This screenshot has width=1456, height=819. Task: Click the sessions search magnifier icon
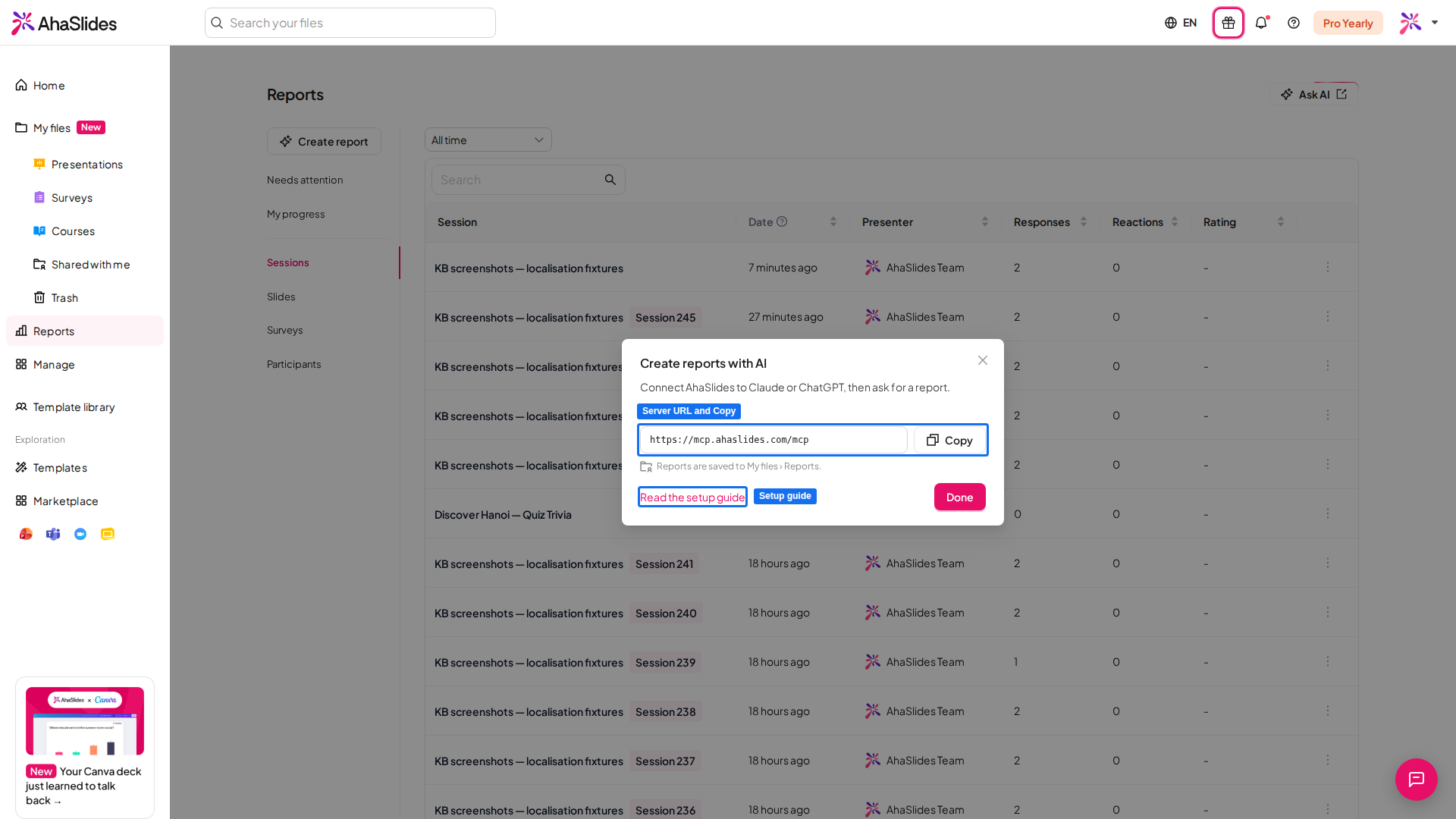610,180
